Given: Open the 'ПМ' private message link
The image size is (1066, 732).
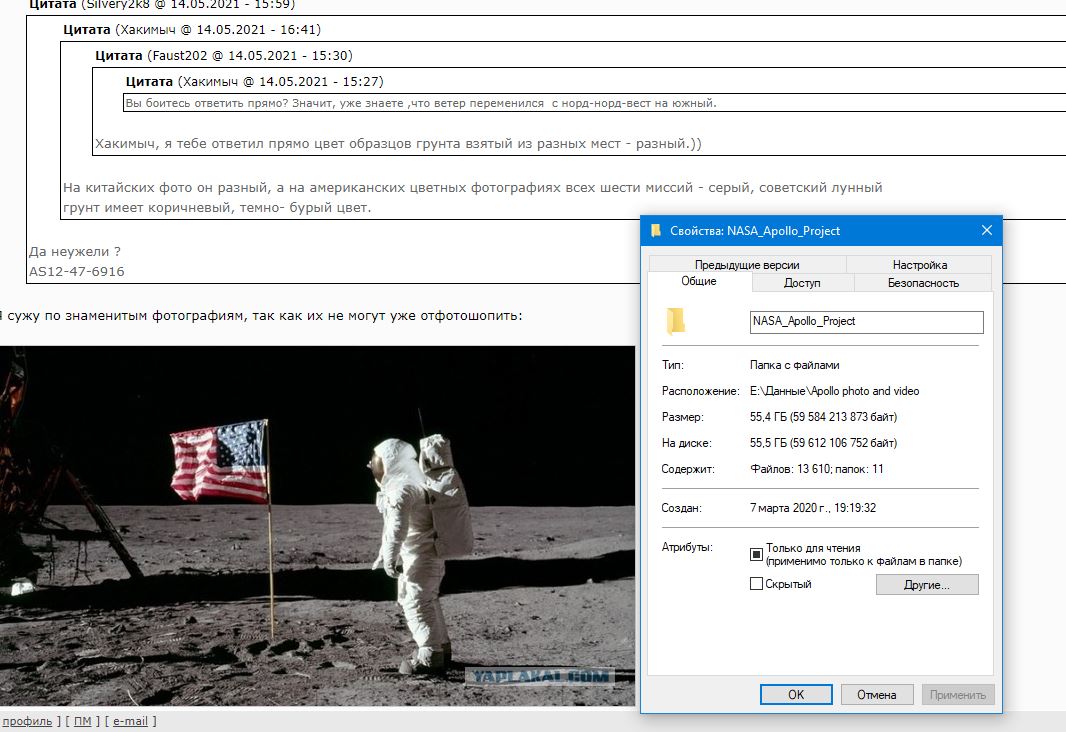Looking at the screenshot, I should pyautogui.click(x=82, y=721).
